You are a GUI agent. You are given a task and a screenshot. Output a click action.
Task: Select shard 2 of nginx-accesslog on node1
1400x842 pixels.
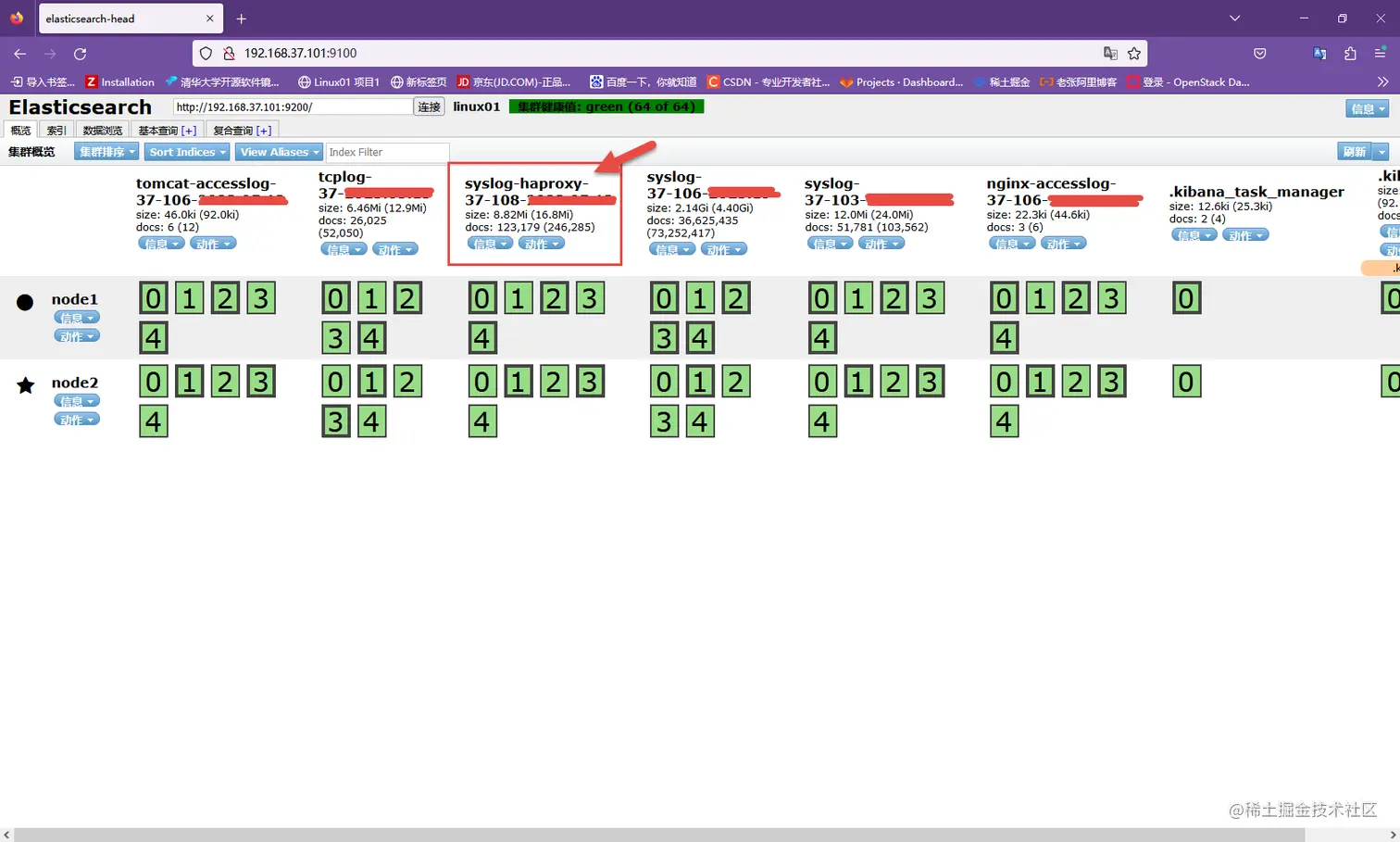1076,298
